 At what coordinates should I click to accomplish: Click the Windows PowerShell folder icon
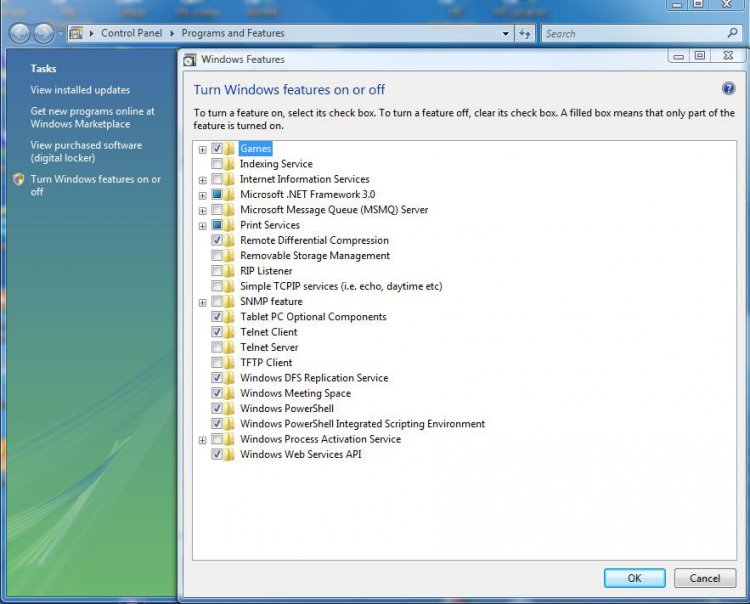[230, 408]
